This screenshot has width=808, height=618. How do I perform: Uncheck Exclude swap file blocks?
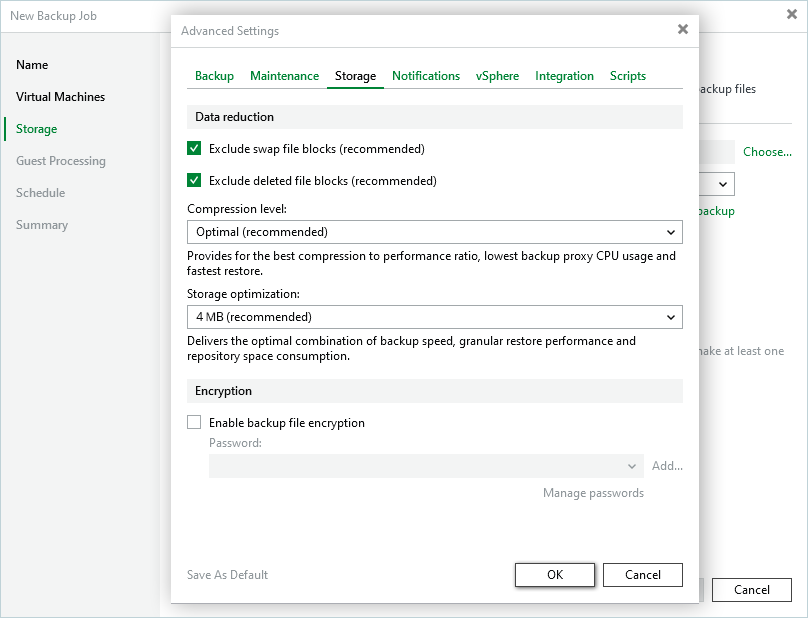click(195, 149)
